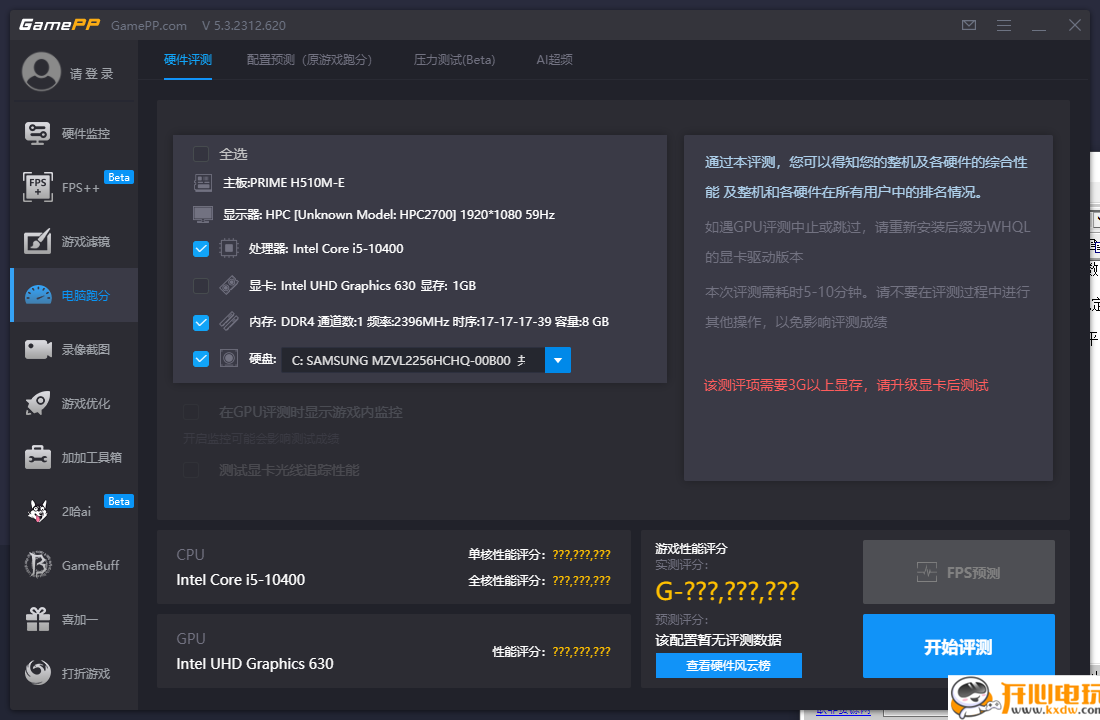Click the red 该测评项需要3G以上显存 warning text
The width and height of the screenshot is (1100, 720).
tap(846, 385)
